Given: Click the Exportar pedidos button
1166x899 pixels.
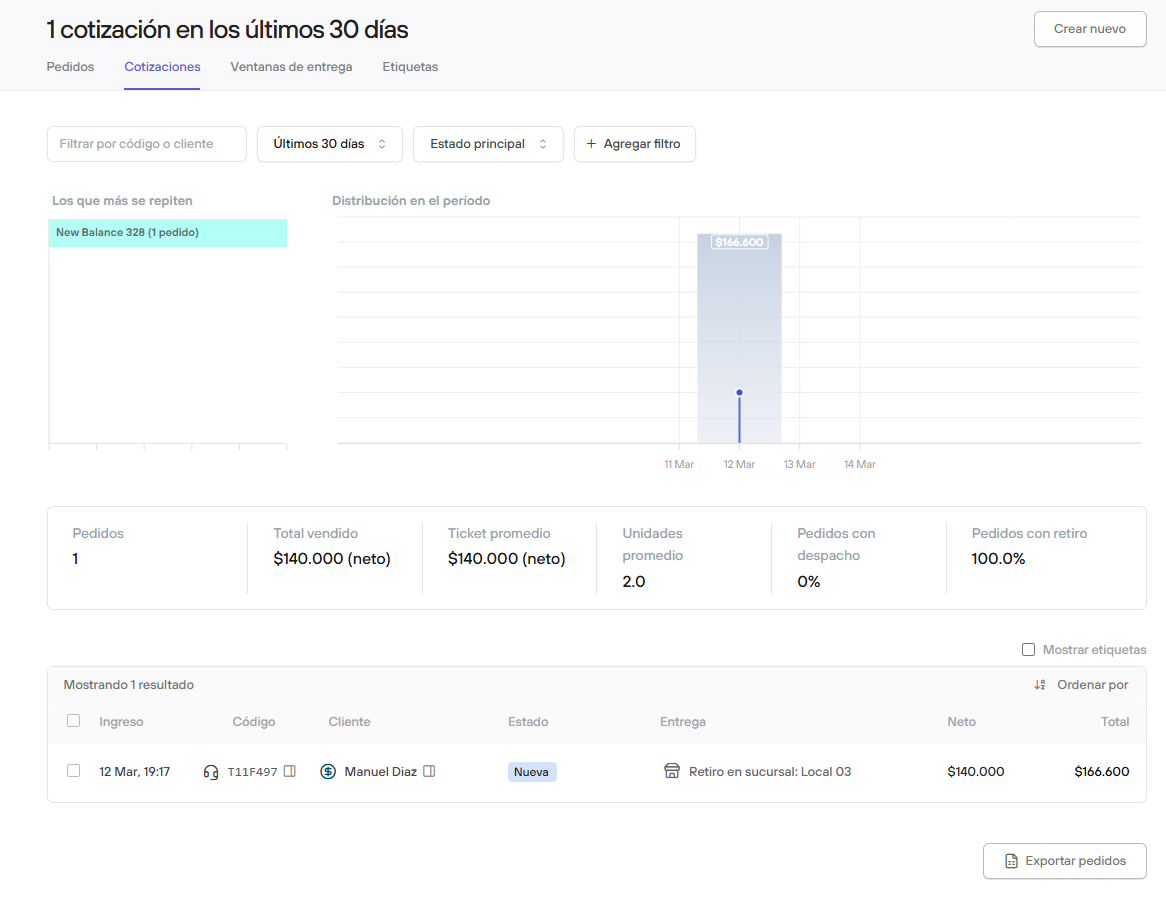Looking at the screenshot, I should pyautogui.click(x=1064, y=861).
